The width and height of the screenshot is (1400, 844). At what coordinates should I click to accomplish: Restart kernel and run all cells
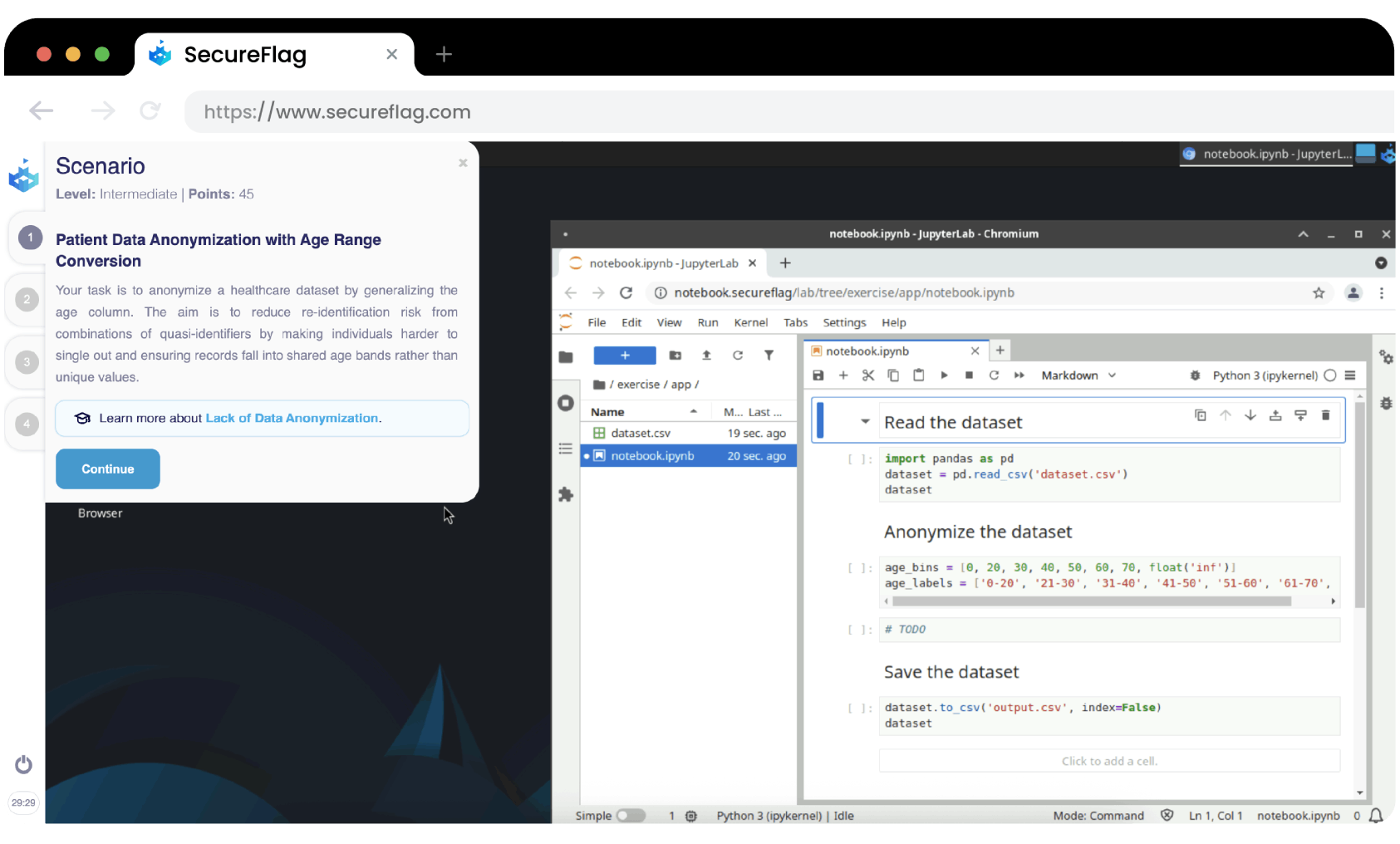coord(1019,375)
